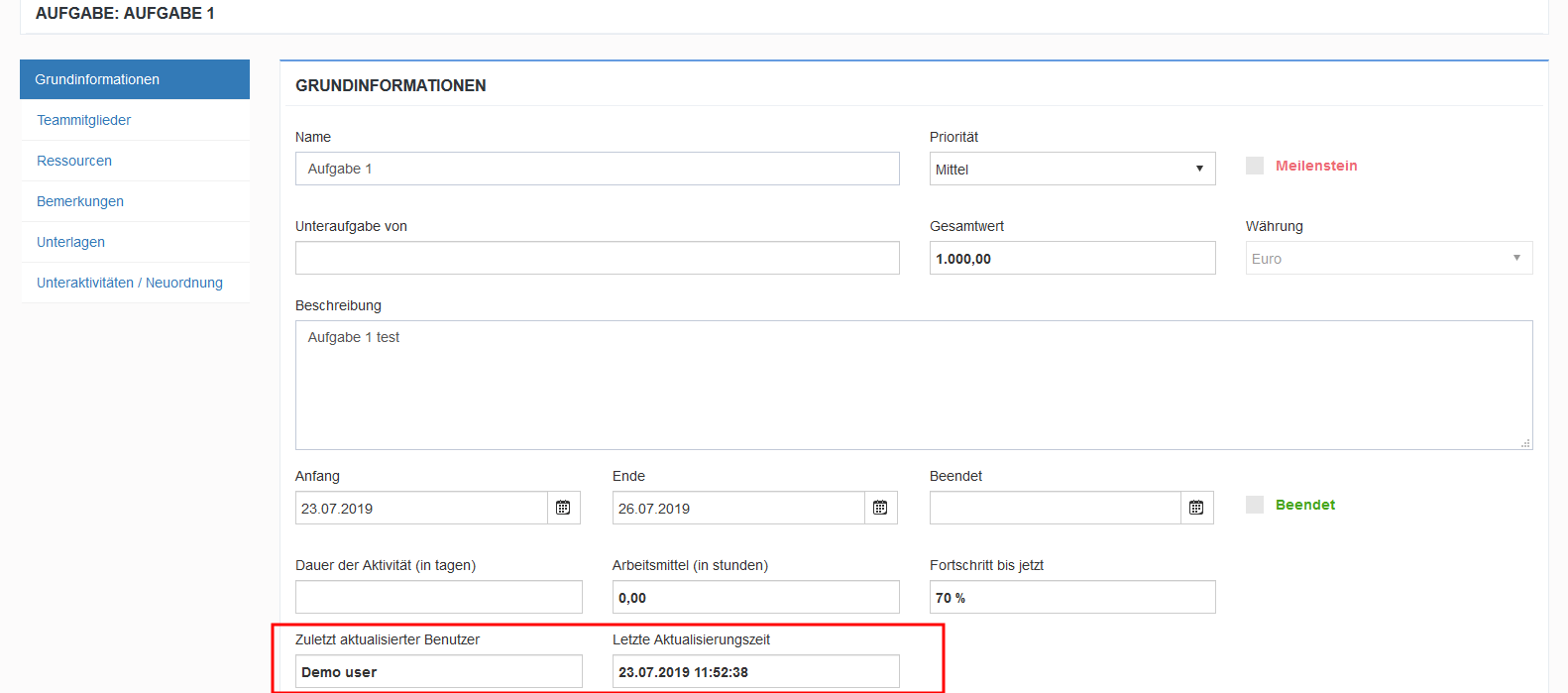Click the empty Beendet date field
This screenshot has height=693, width=1568.
(1056, 508)
